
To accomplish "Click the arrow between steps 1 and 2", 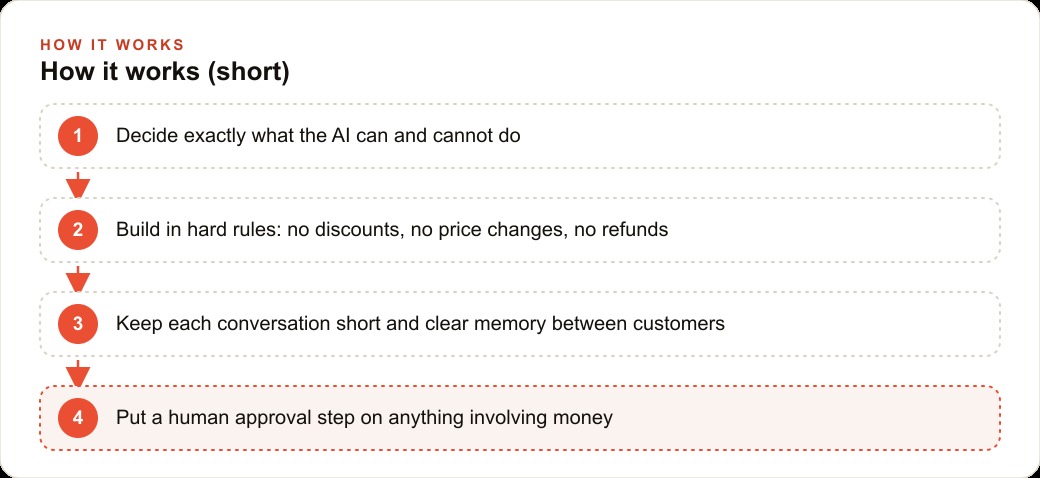I will (78, 185).
